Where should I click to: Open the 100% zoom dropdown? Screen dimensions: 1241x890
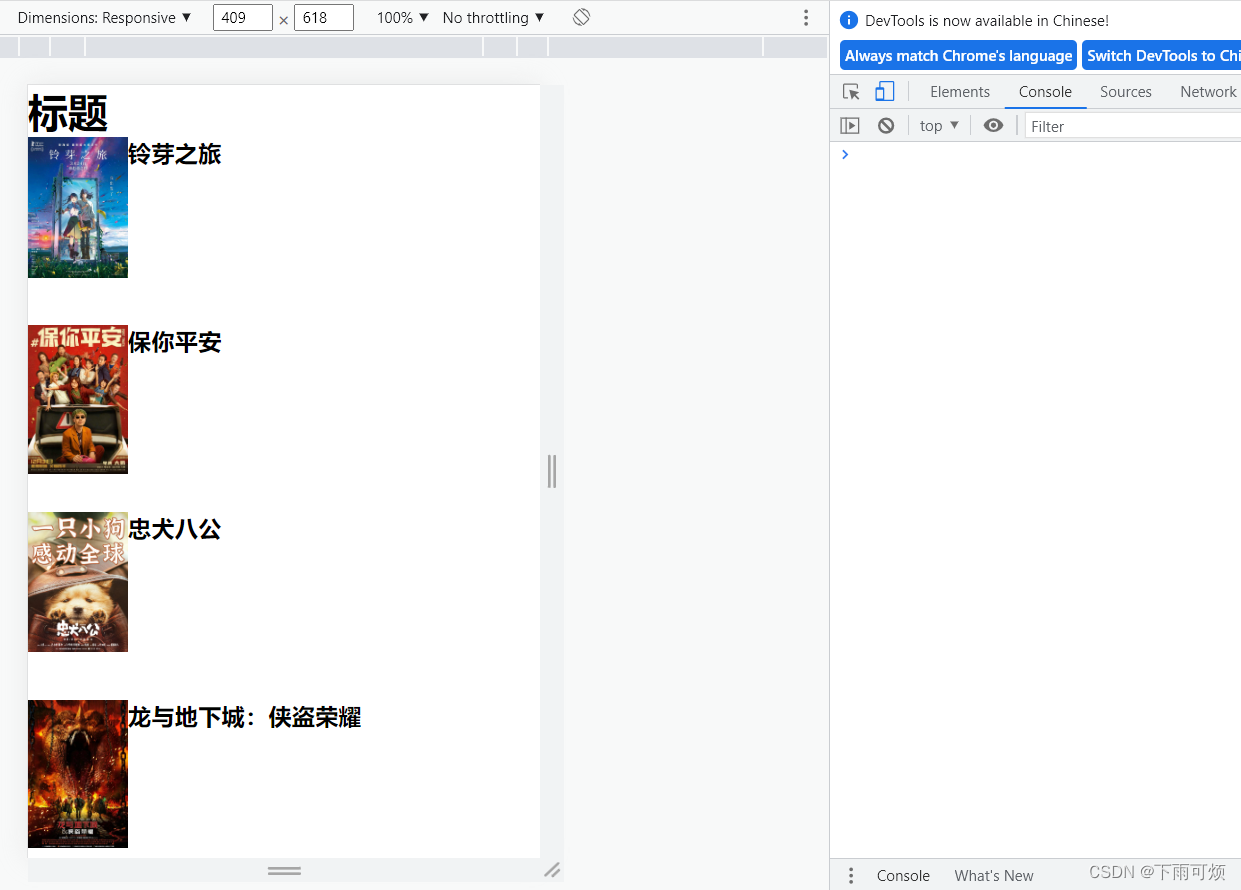tap(403, 18)
